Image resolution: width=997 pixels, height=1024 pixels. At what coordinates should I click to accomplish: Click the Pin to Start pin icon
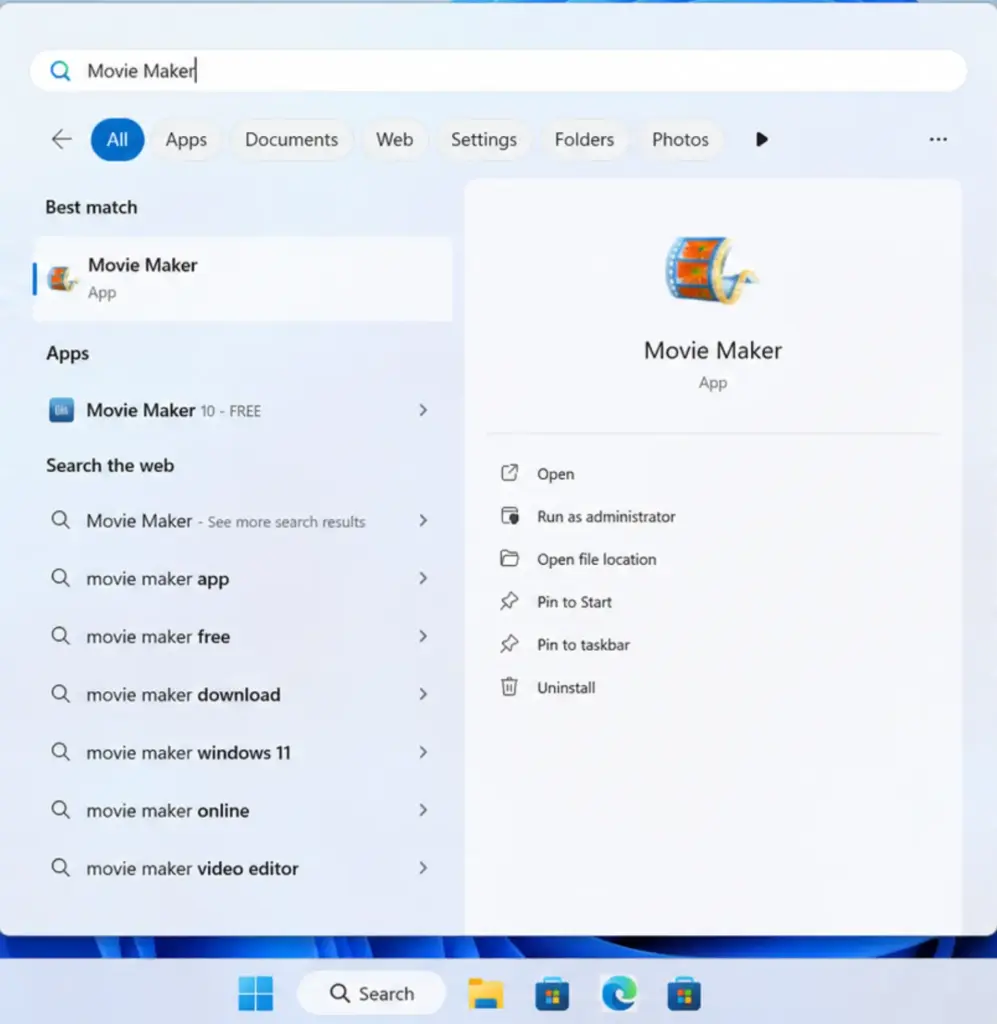pos(509,601)
